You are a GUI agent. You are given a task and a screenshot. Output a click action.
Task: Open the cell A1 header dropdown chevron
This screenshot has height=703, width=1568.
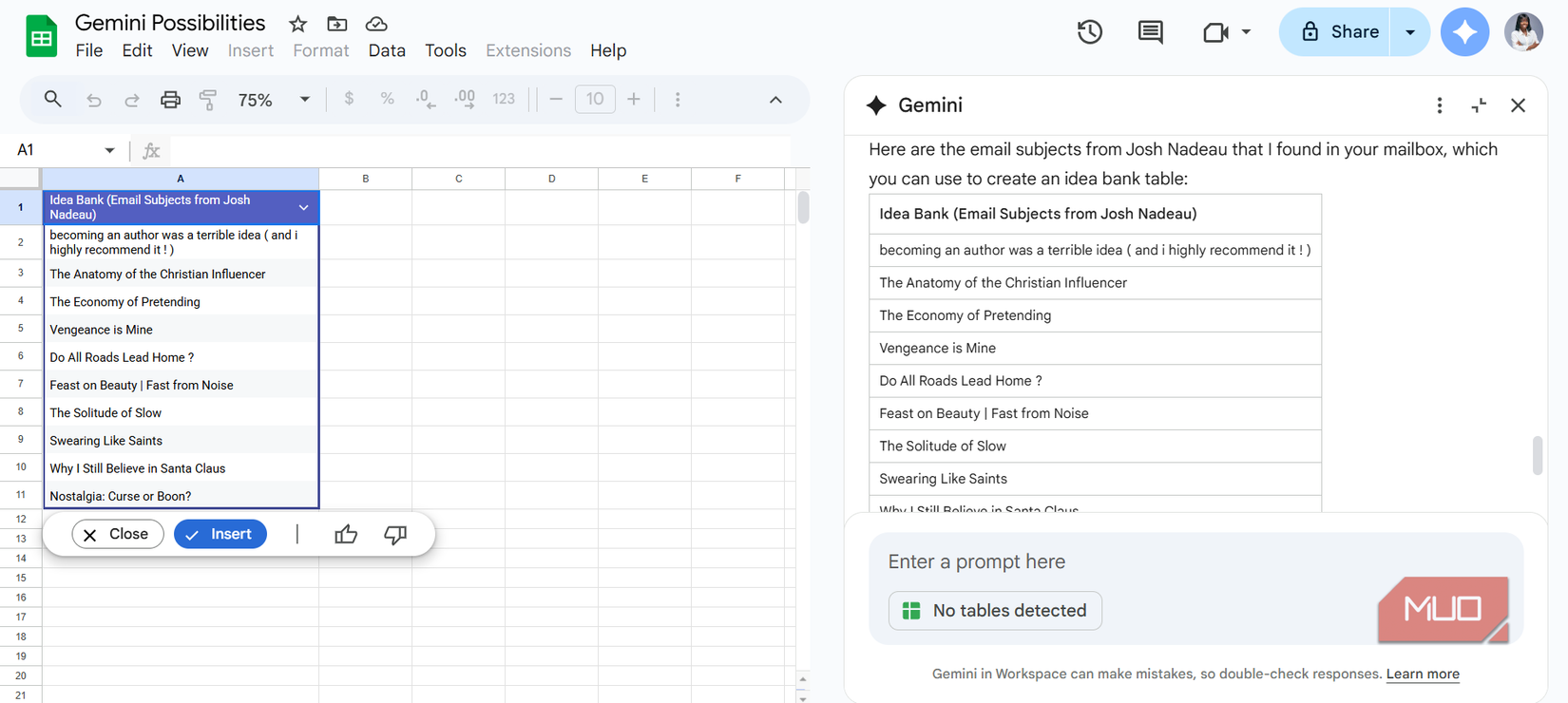click(x=303, y=207)
